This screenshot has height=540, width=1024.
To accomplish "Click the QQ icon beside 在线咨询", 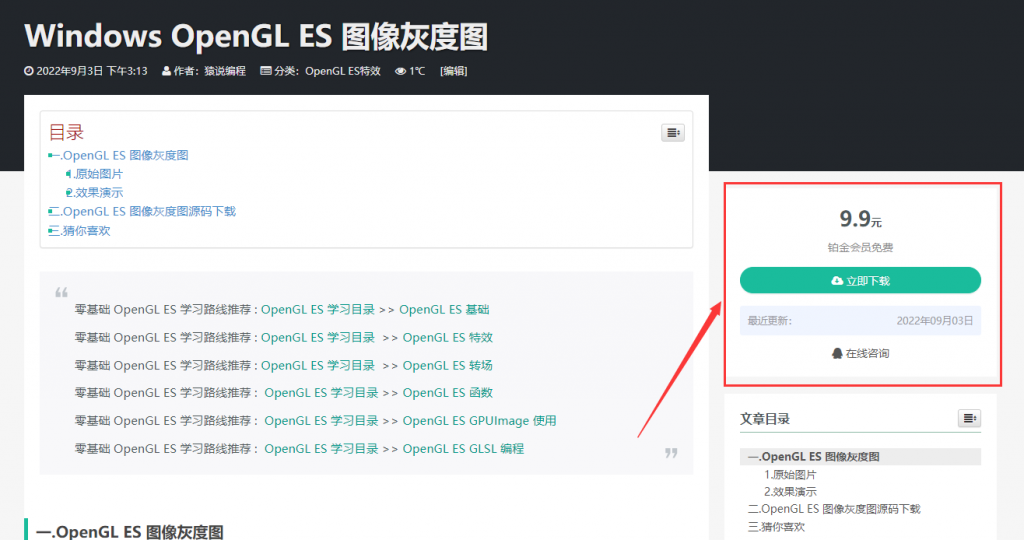I will tap(837, 353).
